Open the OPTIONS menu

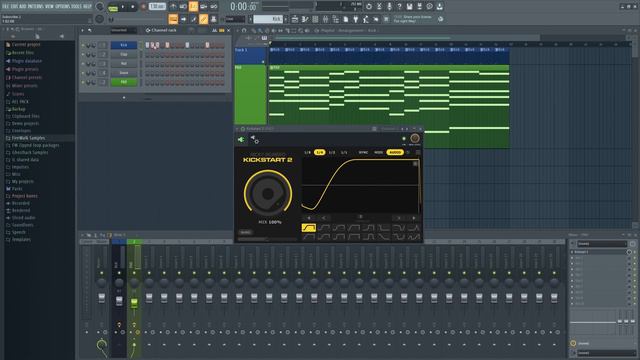click(62, 7)
